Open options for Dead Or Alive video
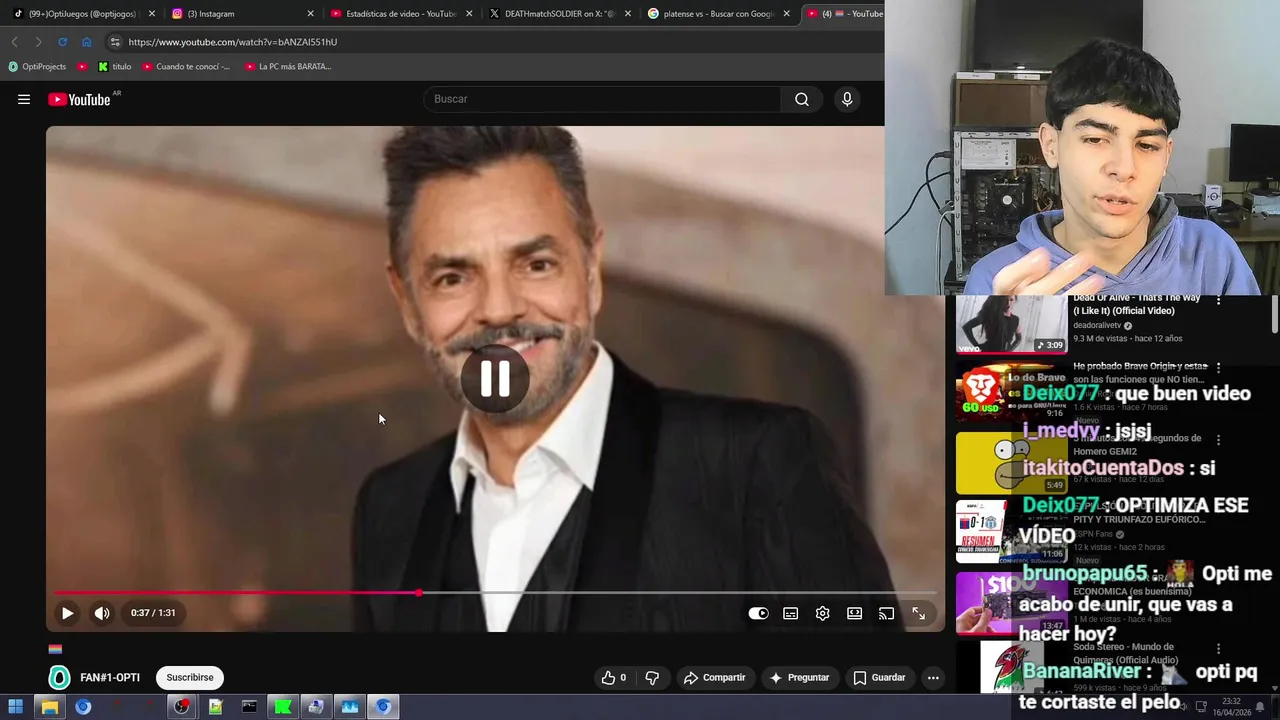 [x=1218, y=299]
